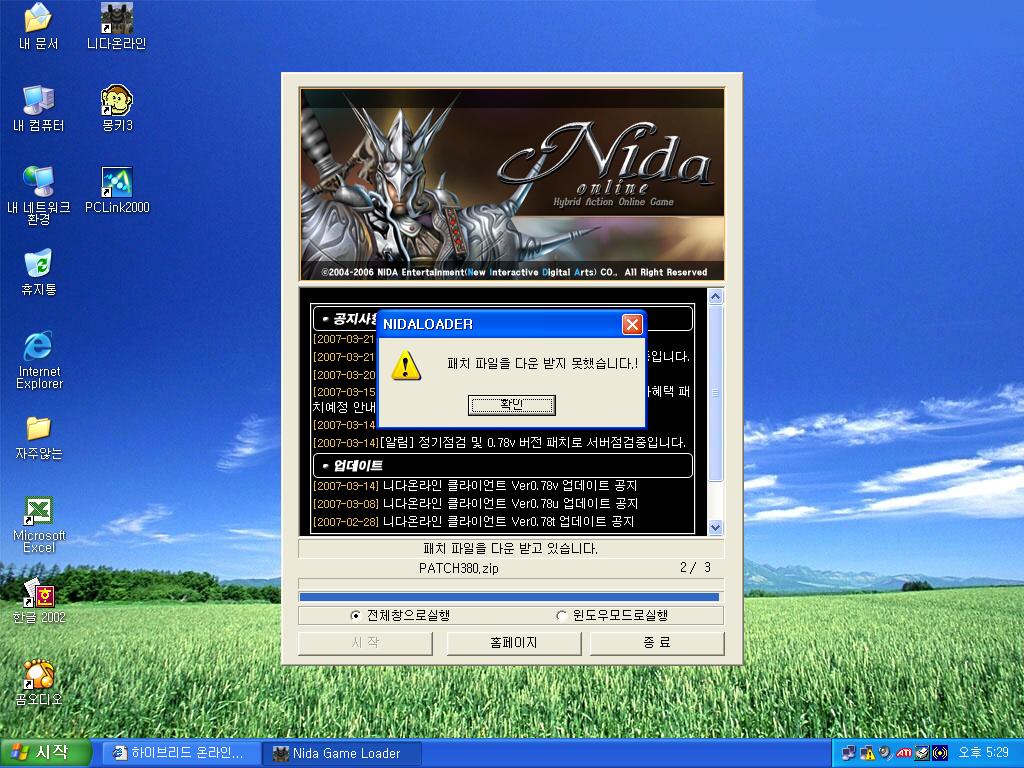Viewport: 1024px width, 768px height.
Task: Open the 몽키3 desktop icon
Action: tap(117, 101)
